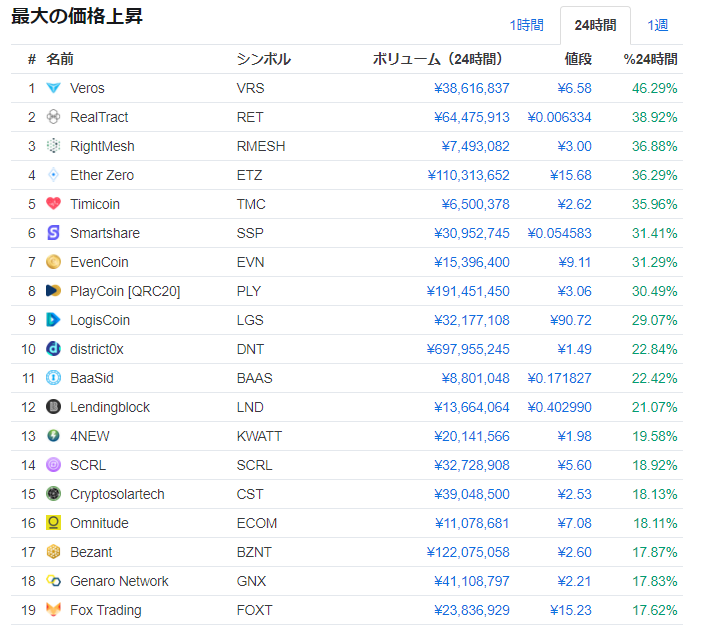Click the Timicoin heart icon
The width and height of the screenshot is (711, 628).
(x=53, y=204)
